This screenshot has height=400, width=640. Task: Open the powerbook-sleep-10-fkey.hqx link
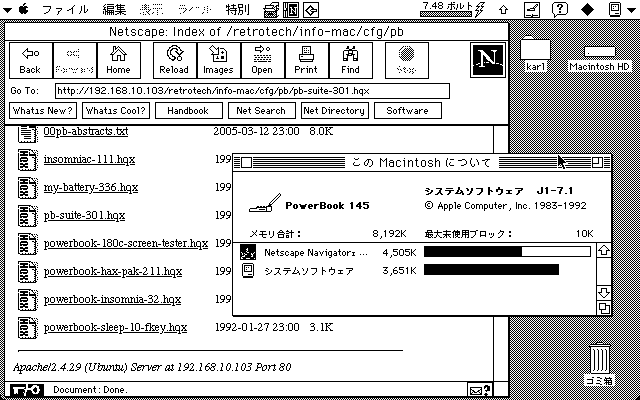(x=116, y=328)
